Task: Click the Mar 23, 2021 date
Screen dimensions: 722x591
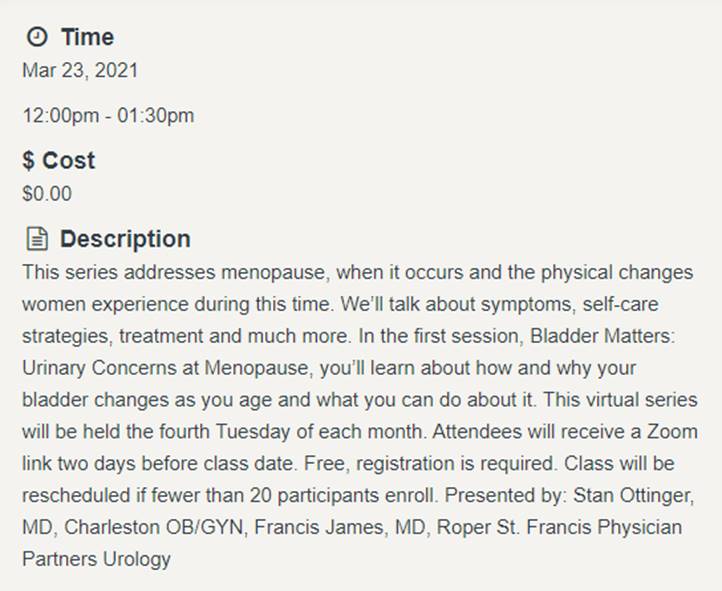Action: (80, 70)
